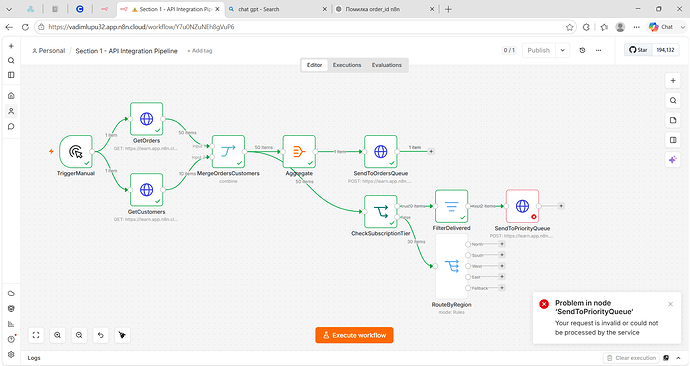
Task: Switch to the Executions tab
Action: click(x=347, y=65)
